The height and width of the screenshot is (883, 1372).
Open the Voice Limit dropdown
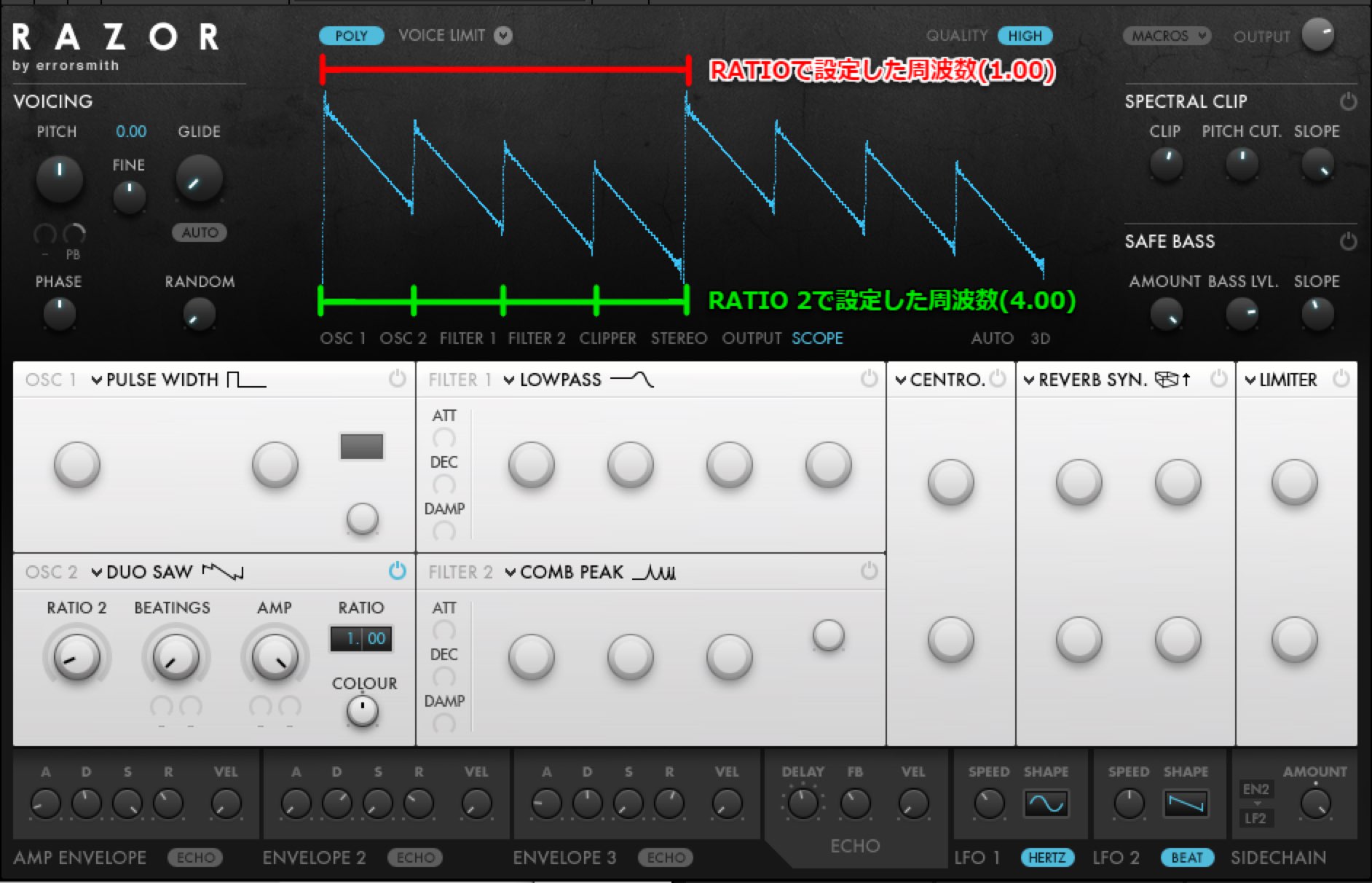(x=503, y=36)
